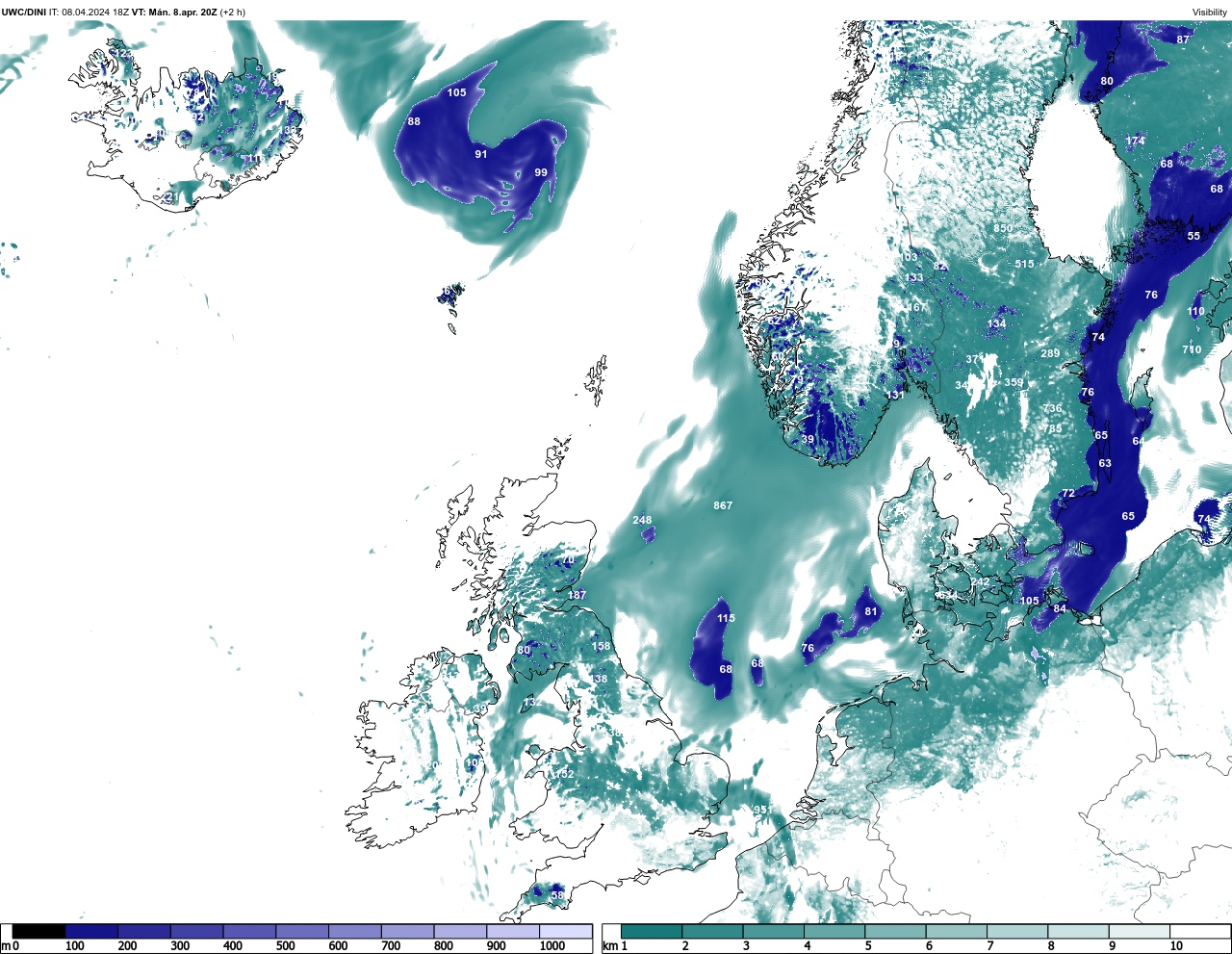This screenshot has width=1232, height=954.
Task: Click the 'm 0' label on the left legend
Action: (x=10, y=946)
